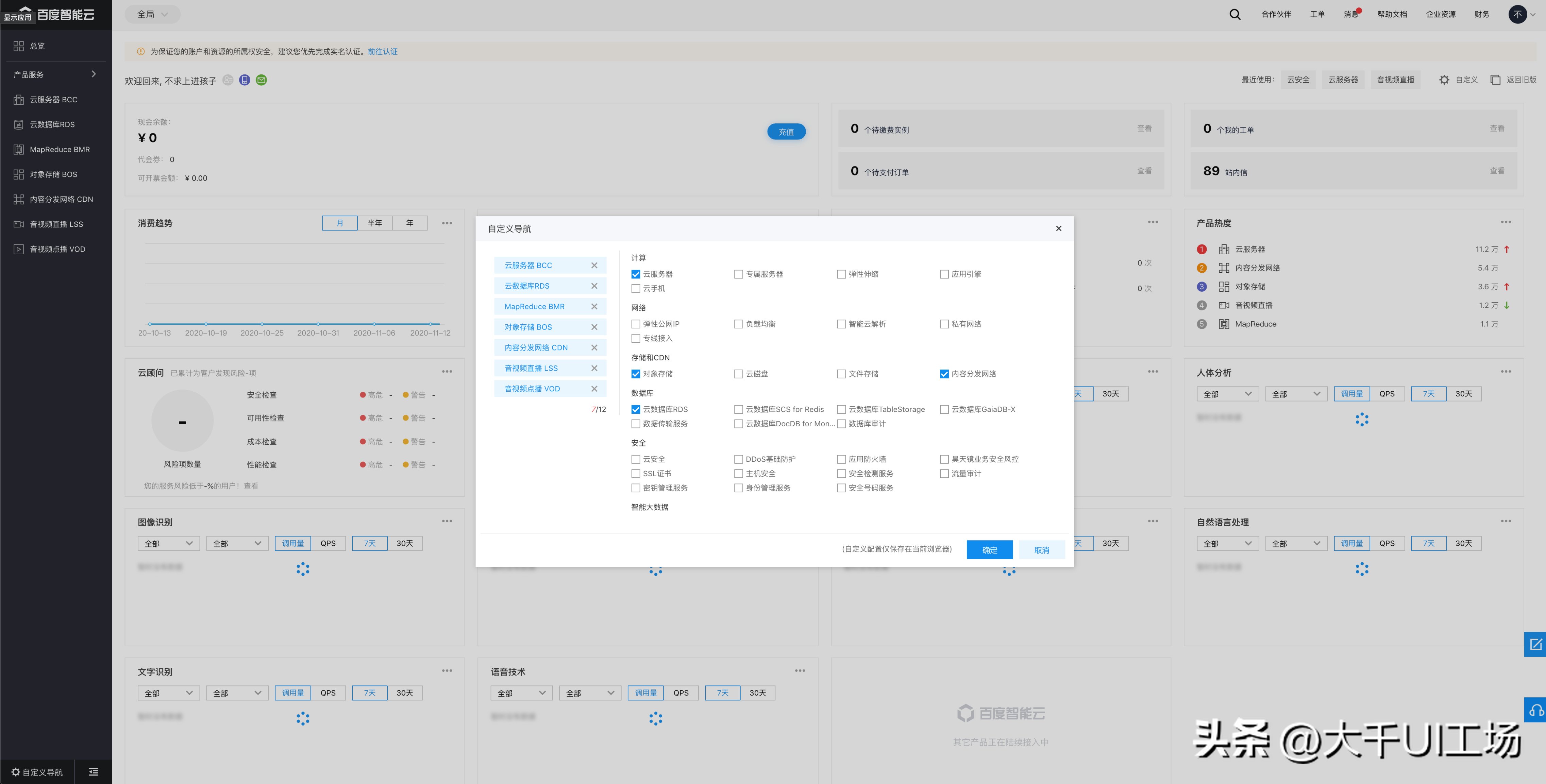
Task: Open the more options dots on 消费趋势
Action: [447, 223]
